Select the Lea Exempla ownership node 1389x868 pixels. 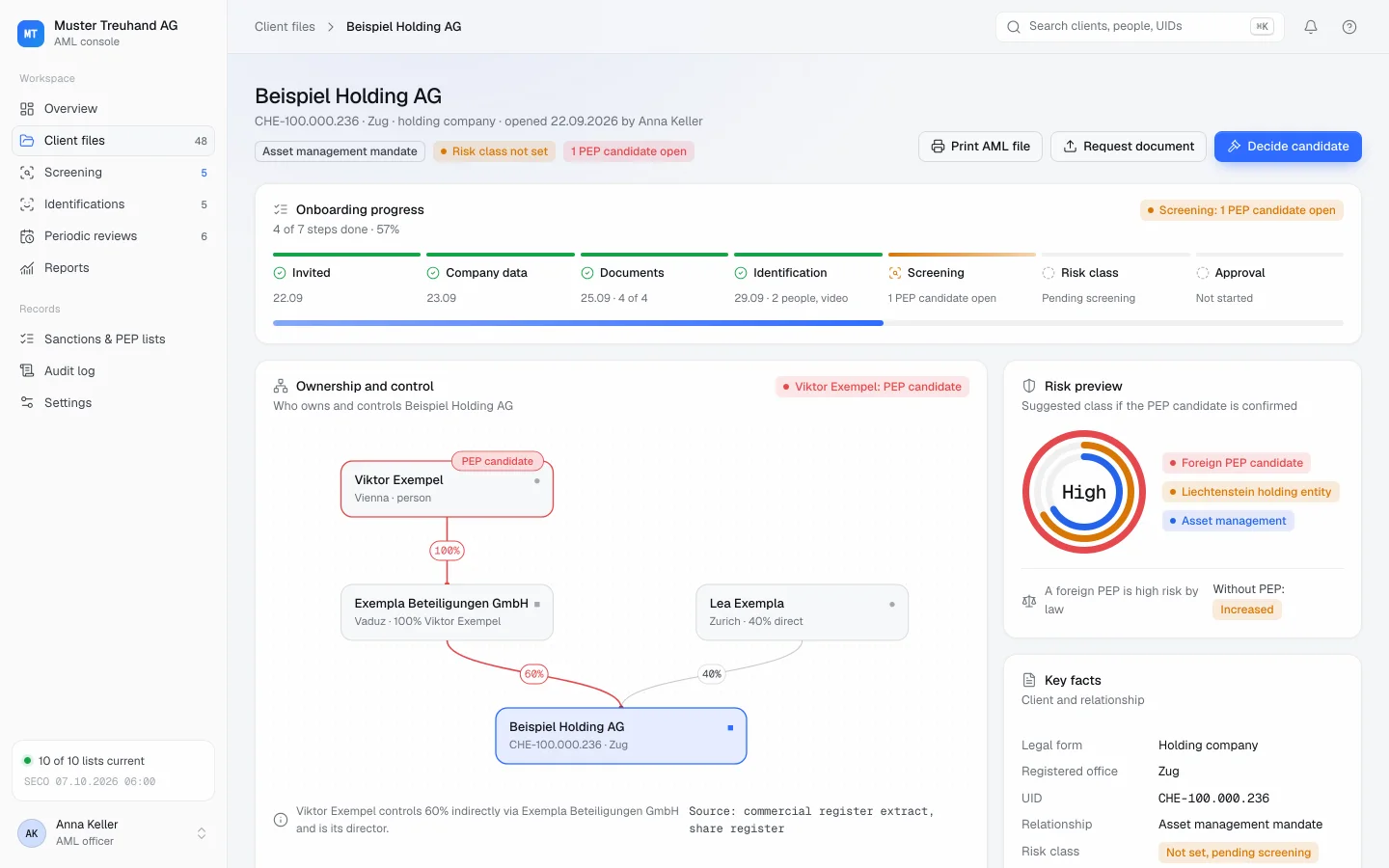coord(802,612)
